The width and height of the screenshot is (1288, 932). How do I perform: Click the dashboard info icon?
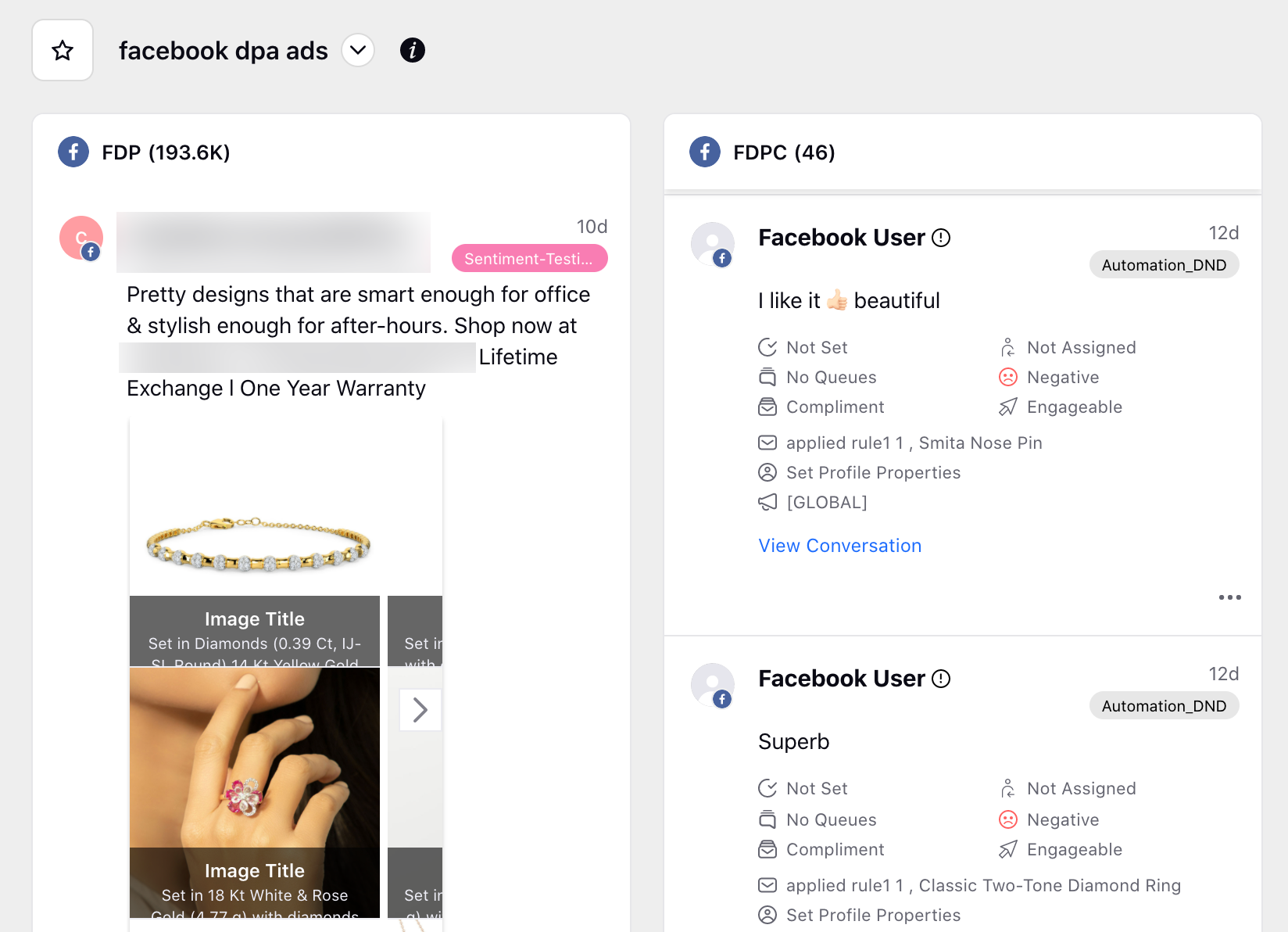point(412,51)
